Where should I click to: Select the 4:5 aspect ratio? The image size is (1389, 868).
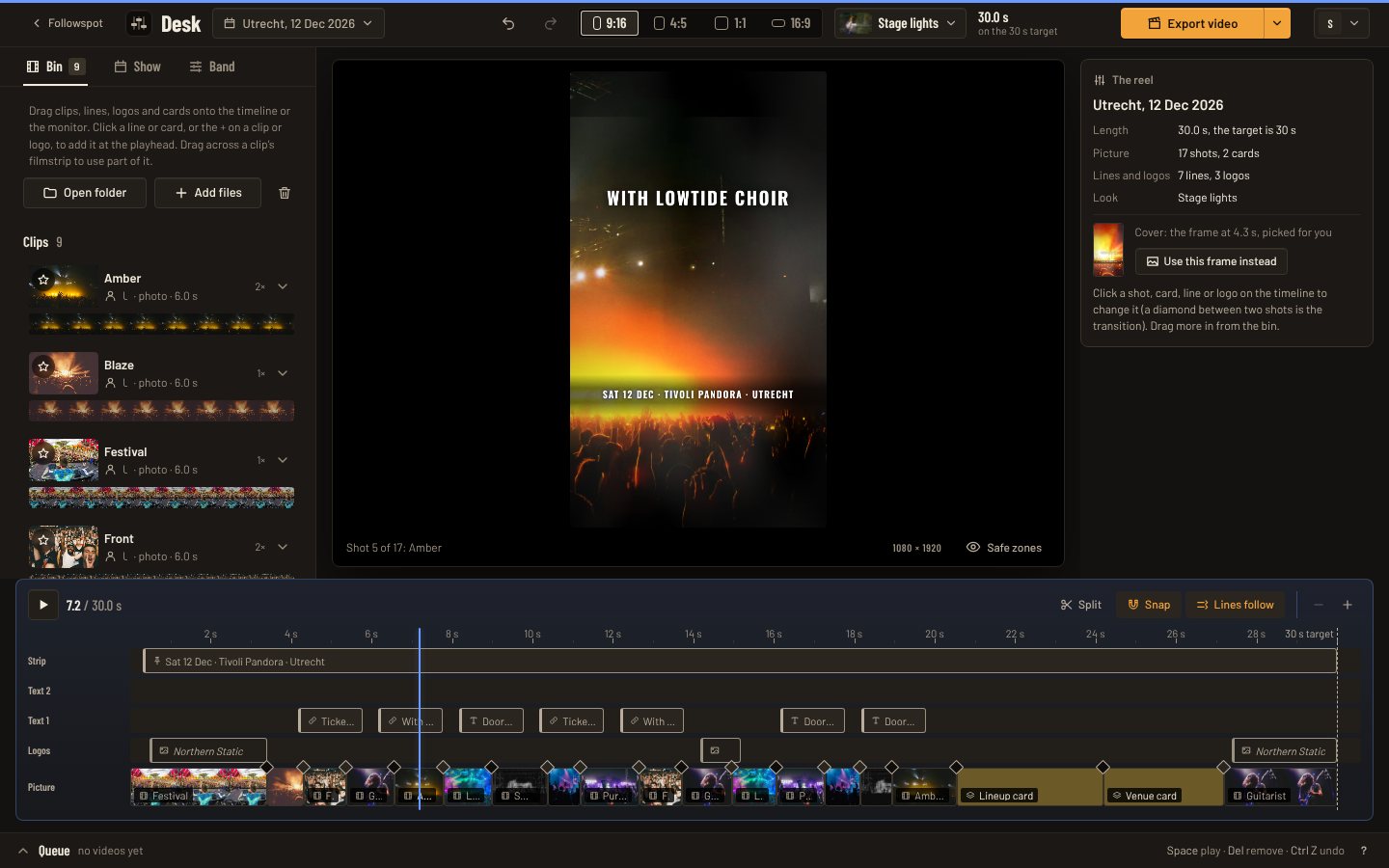pos(670,23)
